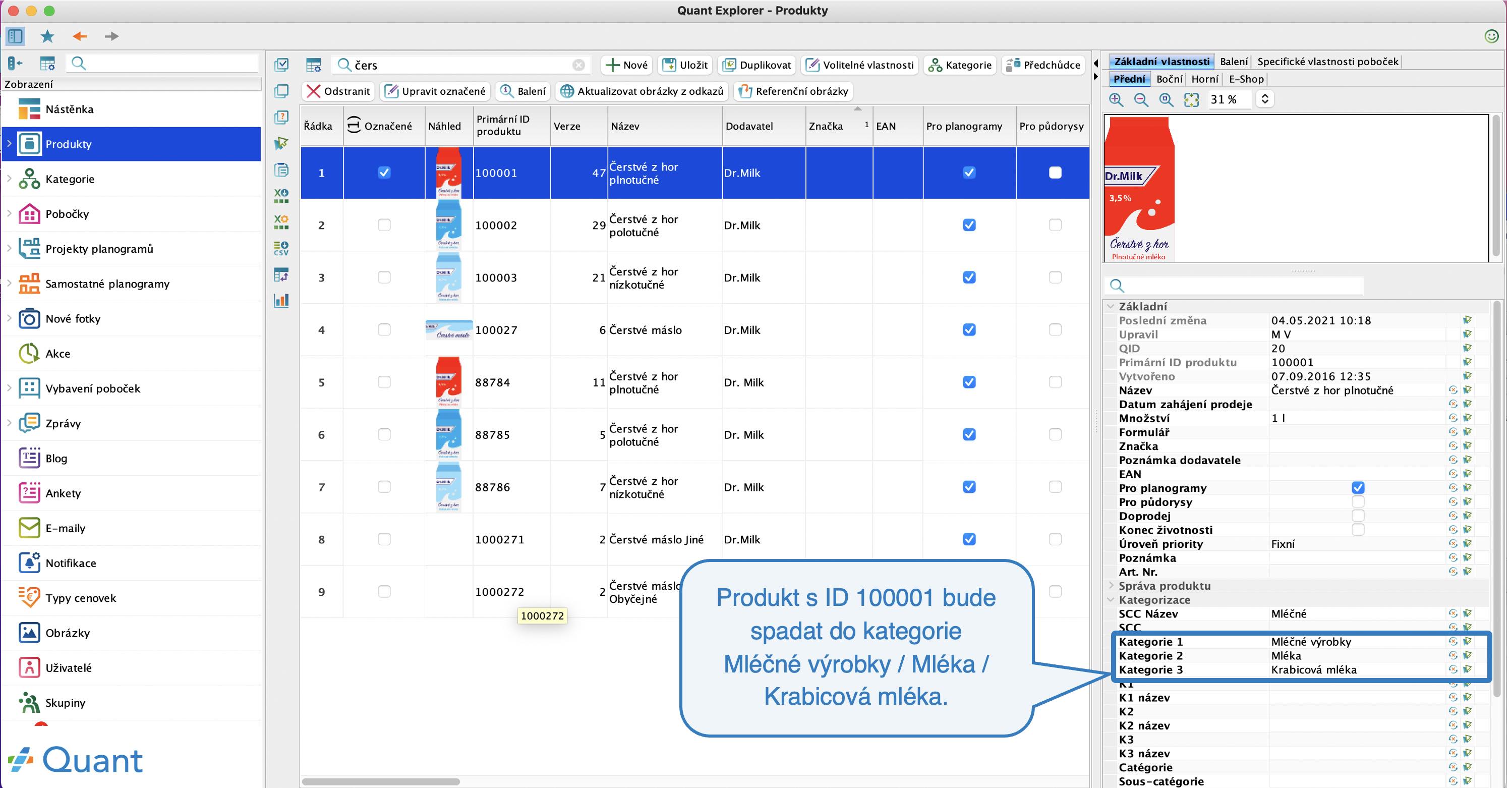Click the horizontal table scrollbar
This screenshot has width=1512, height=788.
coord(380,781)
